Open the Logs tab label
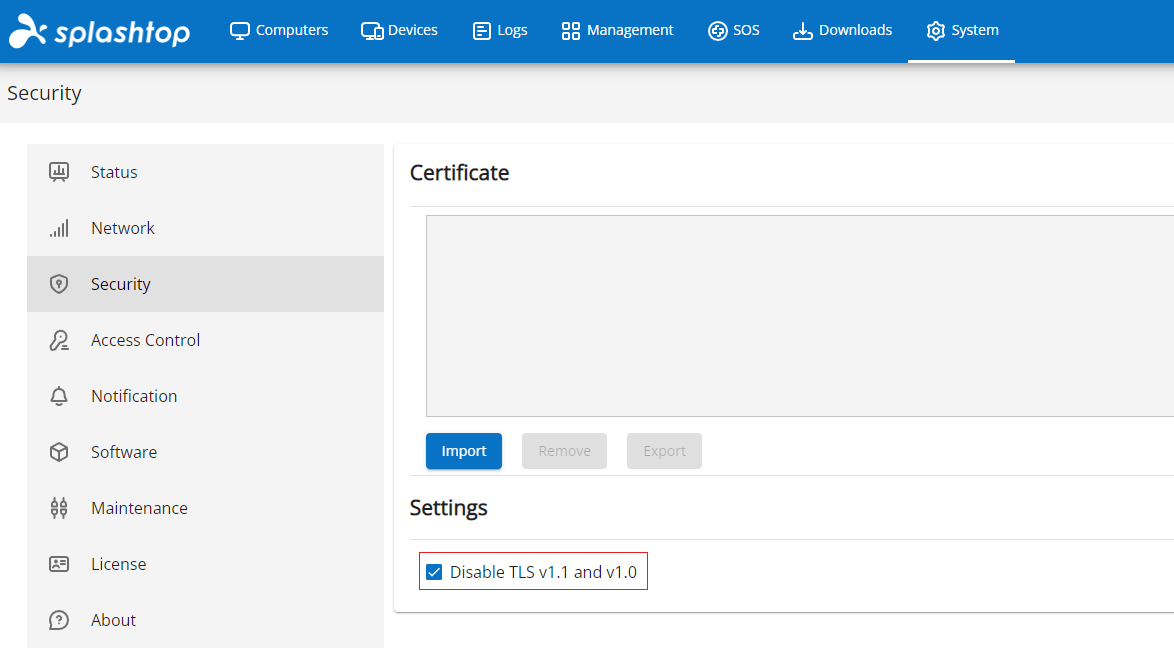1174x660 pixels. (512, 31)
